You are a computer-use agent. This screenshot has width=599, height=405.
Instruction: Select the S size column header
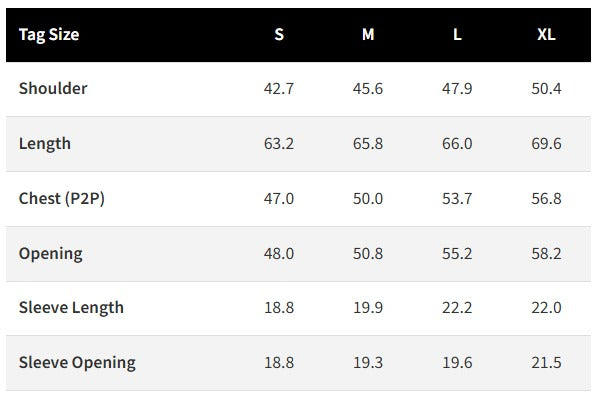click(279, 35)
